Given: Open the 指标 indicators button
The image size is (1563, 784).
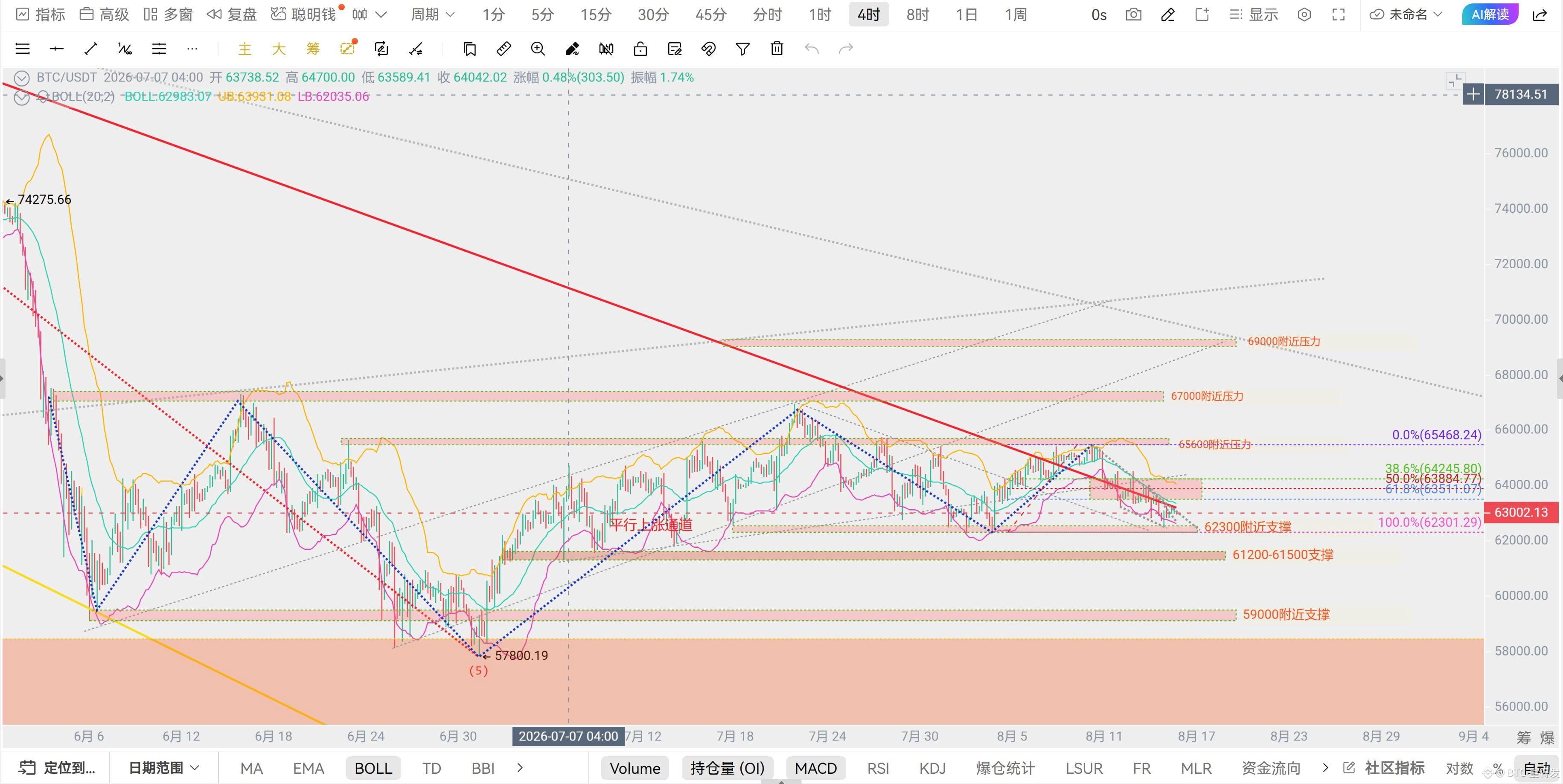Looking at the screenshot, I should click(40, 15).
